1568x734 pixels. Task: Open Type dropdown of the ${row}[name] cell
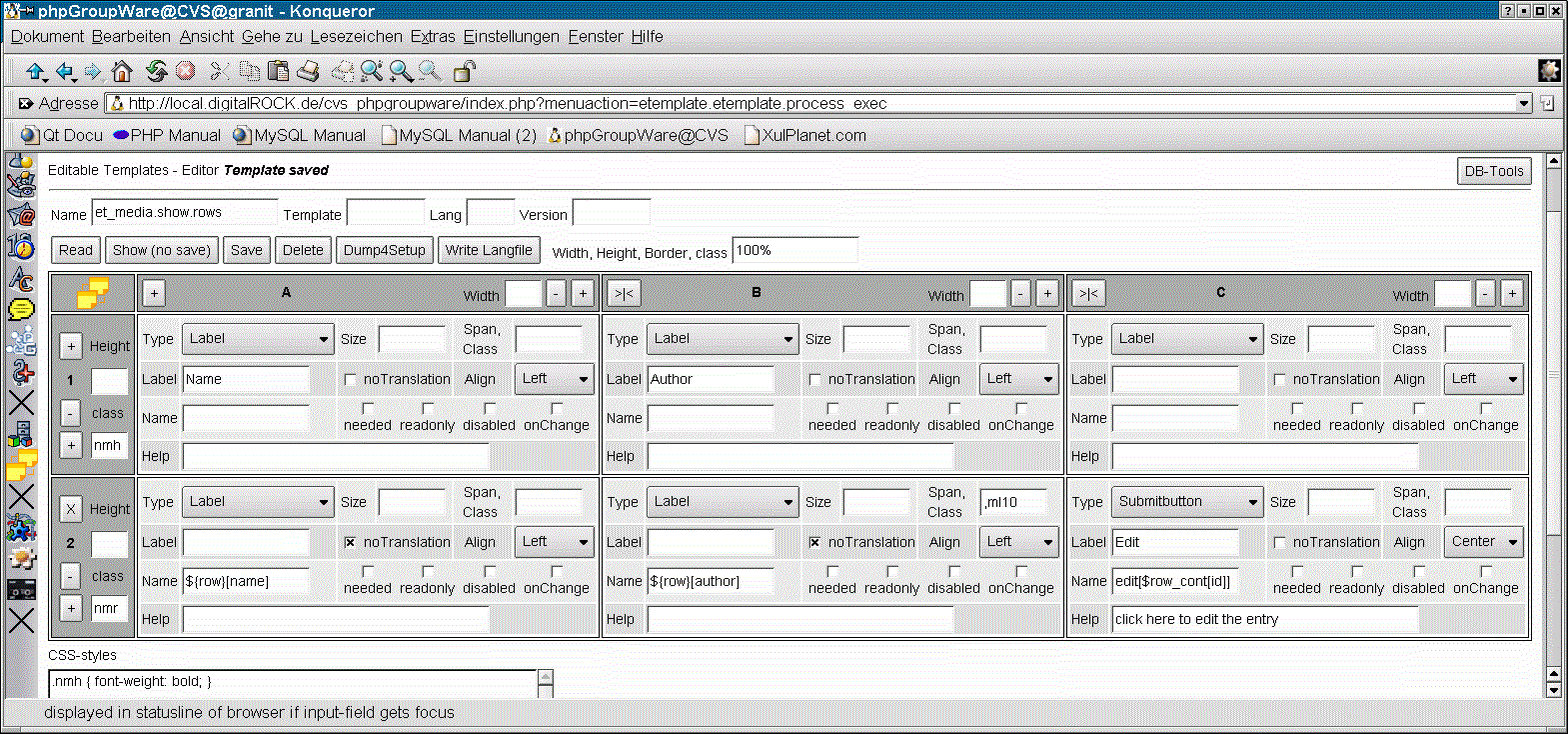tap(257, 502)
